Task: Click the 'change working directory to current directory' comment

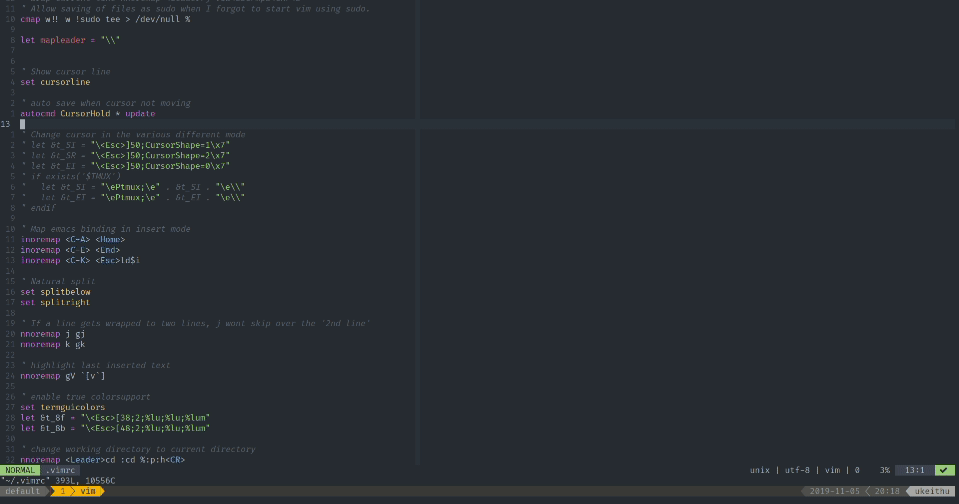Action: [138, 449]
